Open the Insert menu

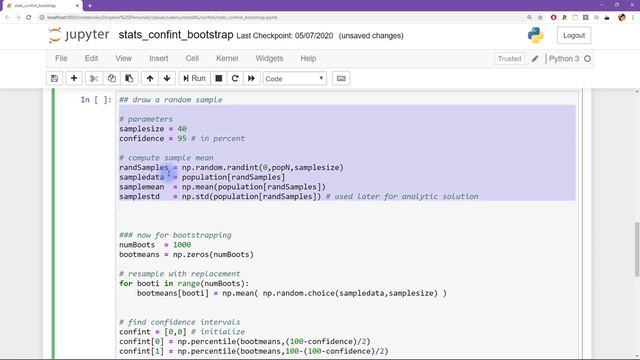click(x=158, y=58)
